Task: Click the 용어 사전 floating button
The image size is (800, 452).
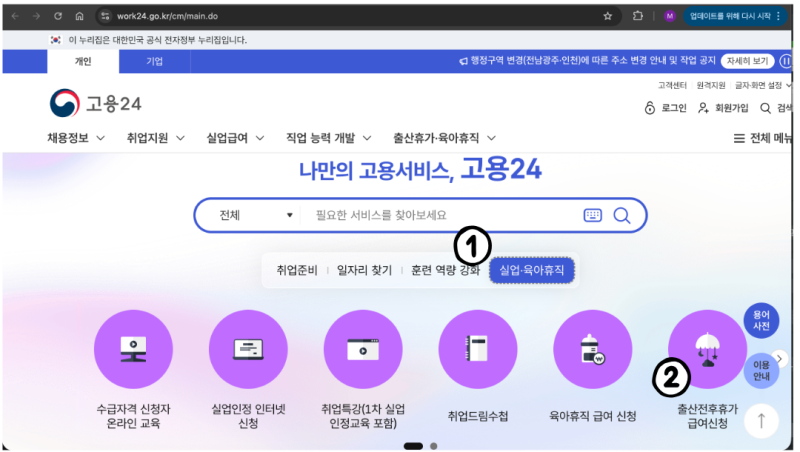Action: pyautogui.click(x=761, y=321)
